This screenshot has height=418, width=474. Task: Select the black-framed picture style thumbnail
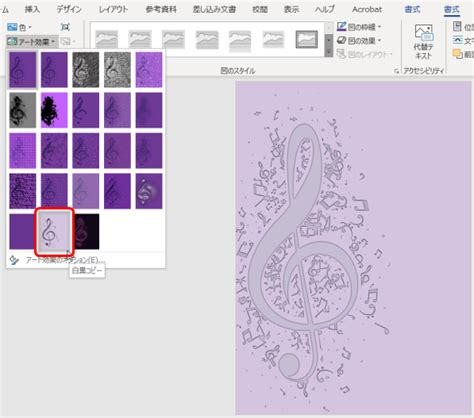(307, 39)
